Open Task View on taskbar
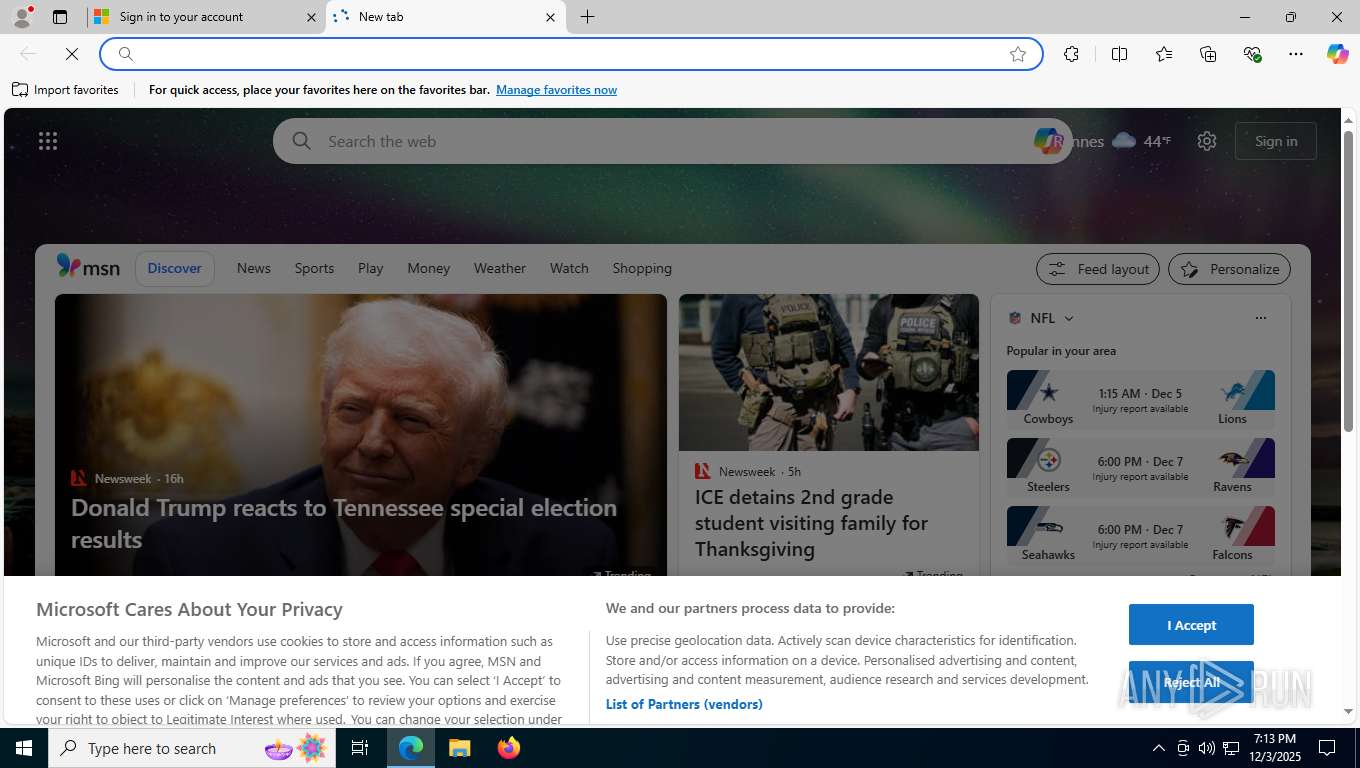The height and width of the screenshot is (768, 1360). (359, 748)
